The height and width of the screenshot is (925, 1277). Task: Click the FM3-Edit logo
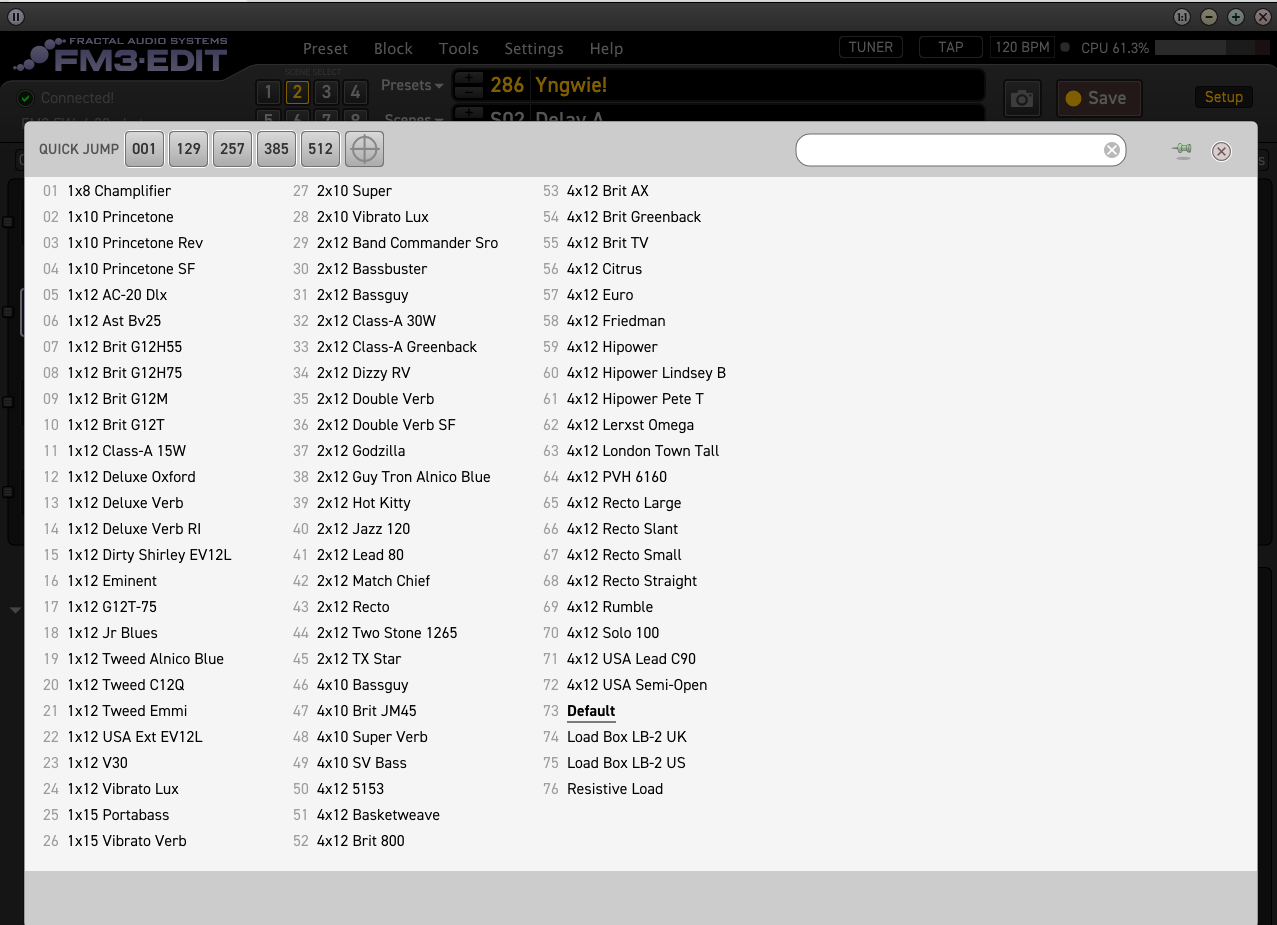coord(122,56)
